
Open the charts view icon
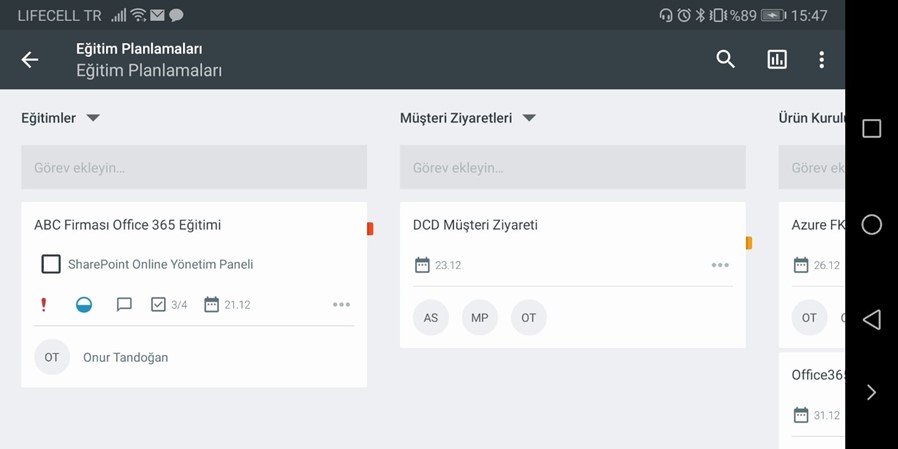[777, 60]
